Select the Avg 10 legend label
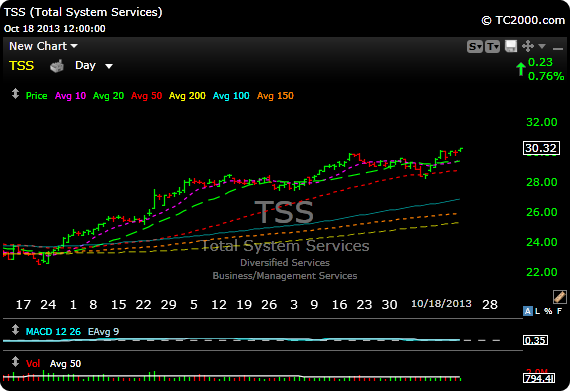The image size is (570, 391). tap(70, 96)
